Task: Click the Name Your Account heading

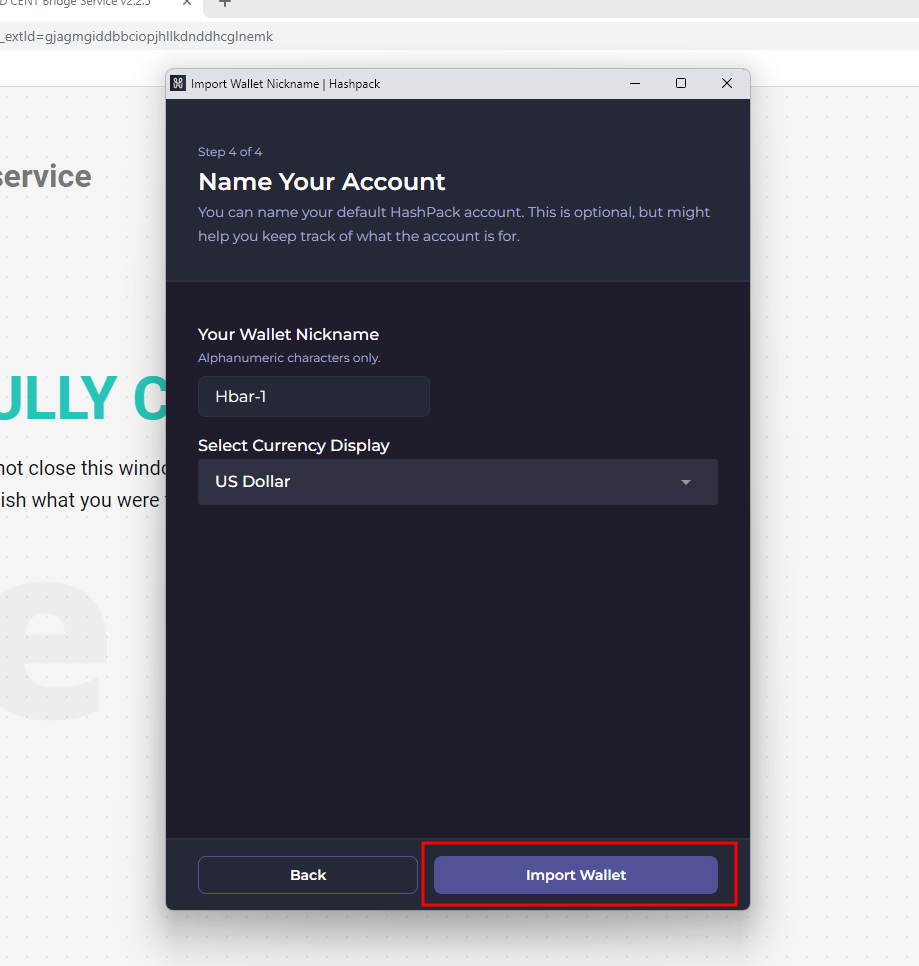Action: click(x=321, y=182)
